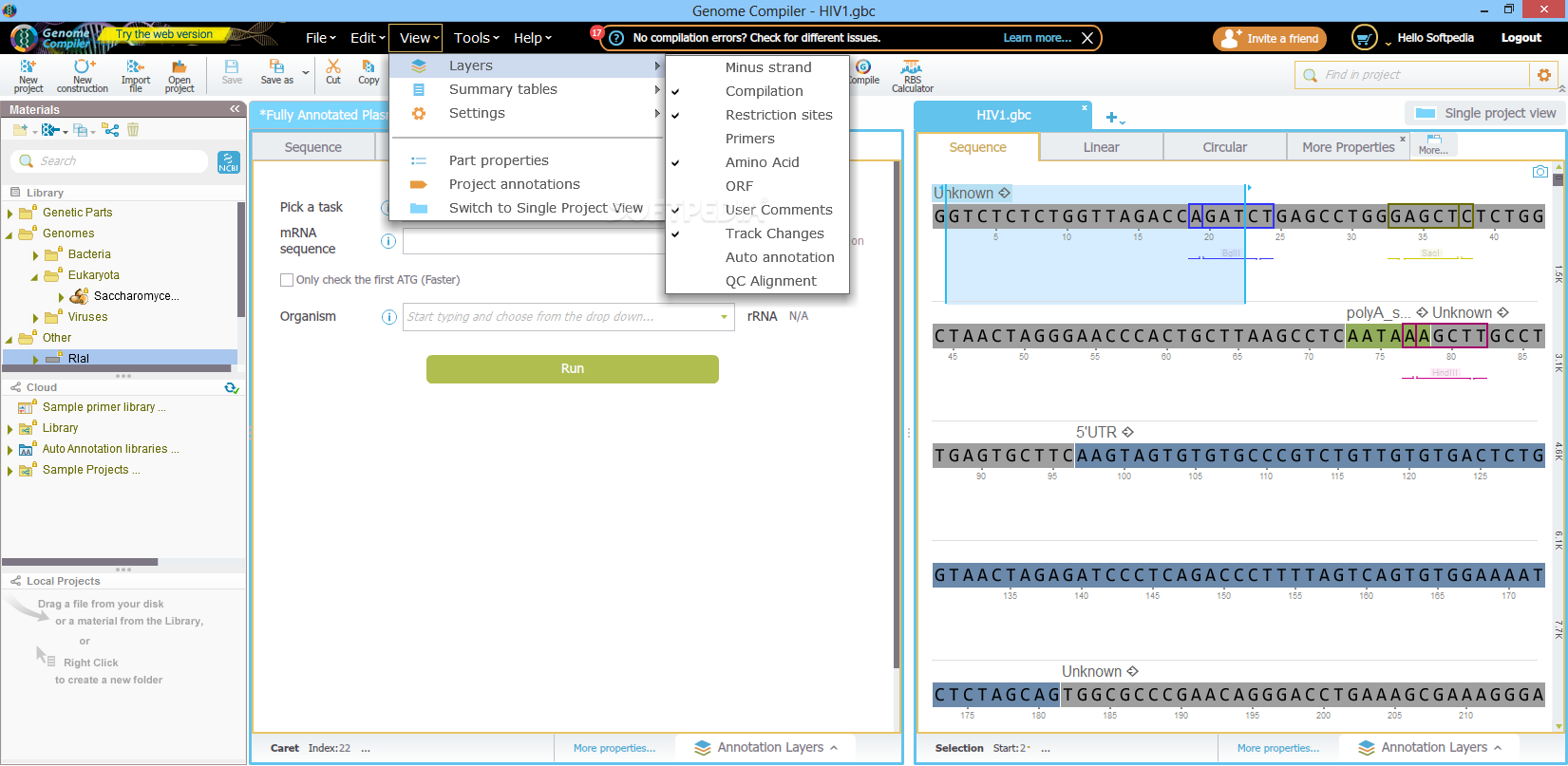1568x766 pixels.
Task: Click the Single project view button
Action: point(1483,113)
